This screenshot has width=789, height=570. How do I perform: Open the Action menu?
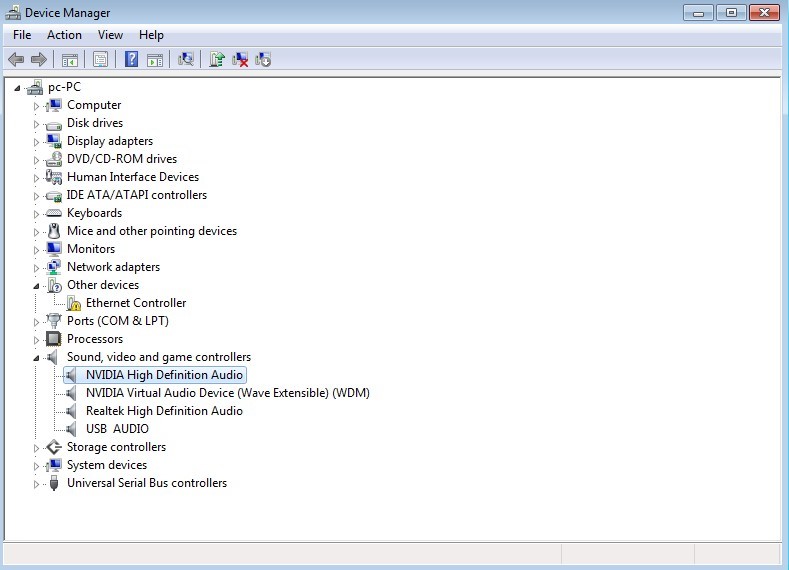pyautogui.click(x=64, y=35)
